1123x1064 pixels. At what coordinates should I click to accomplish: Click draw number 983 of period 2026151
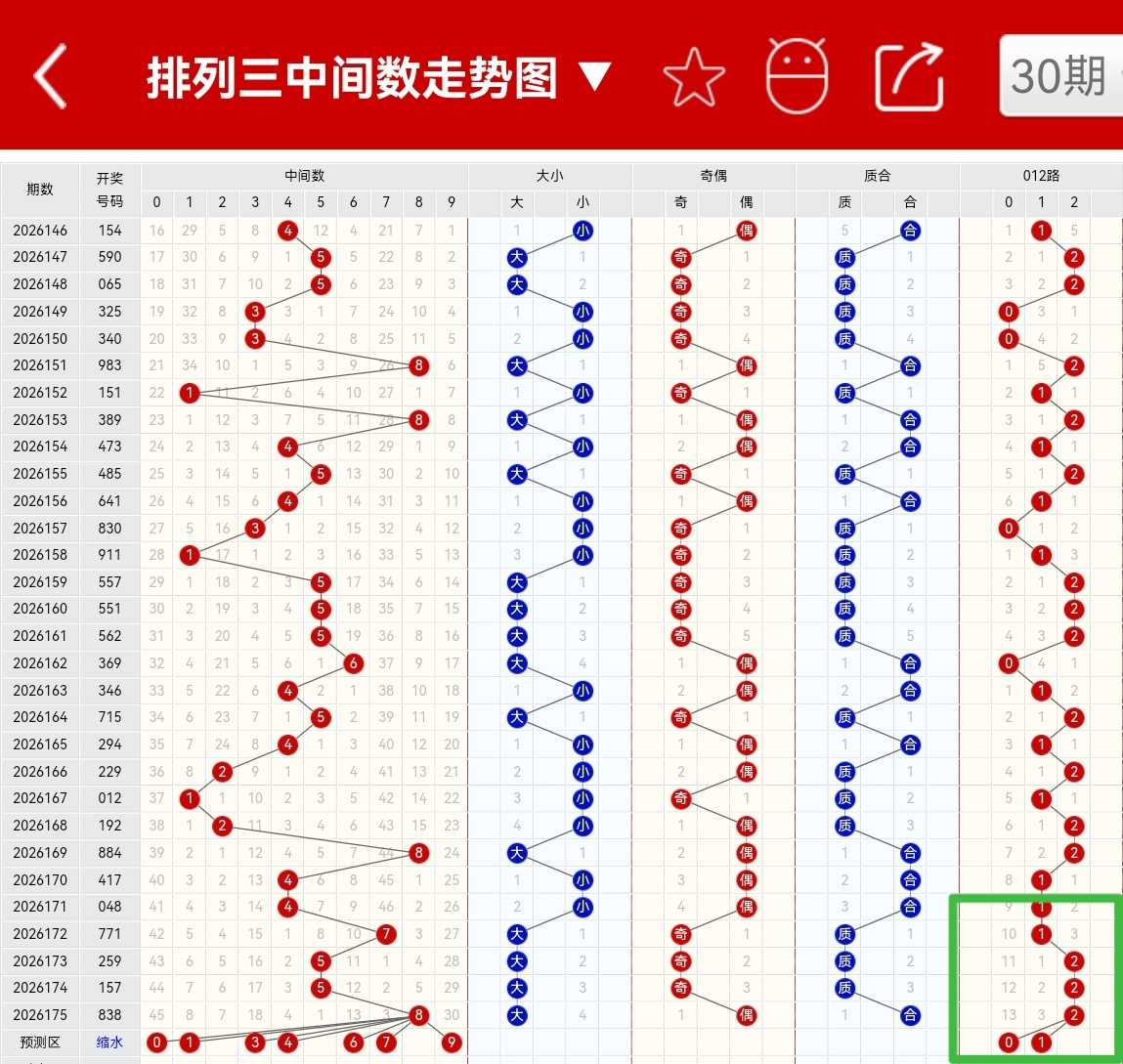[109, 365]
